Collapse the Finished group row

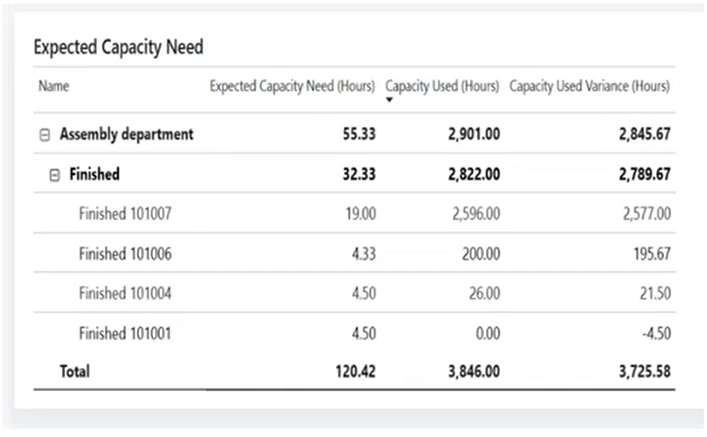(56, 174)
